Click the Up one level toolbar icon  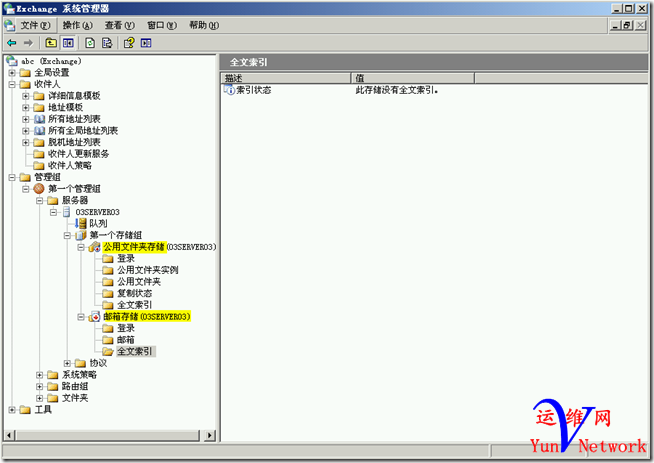[51, 43]
